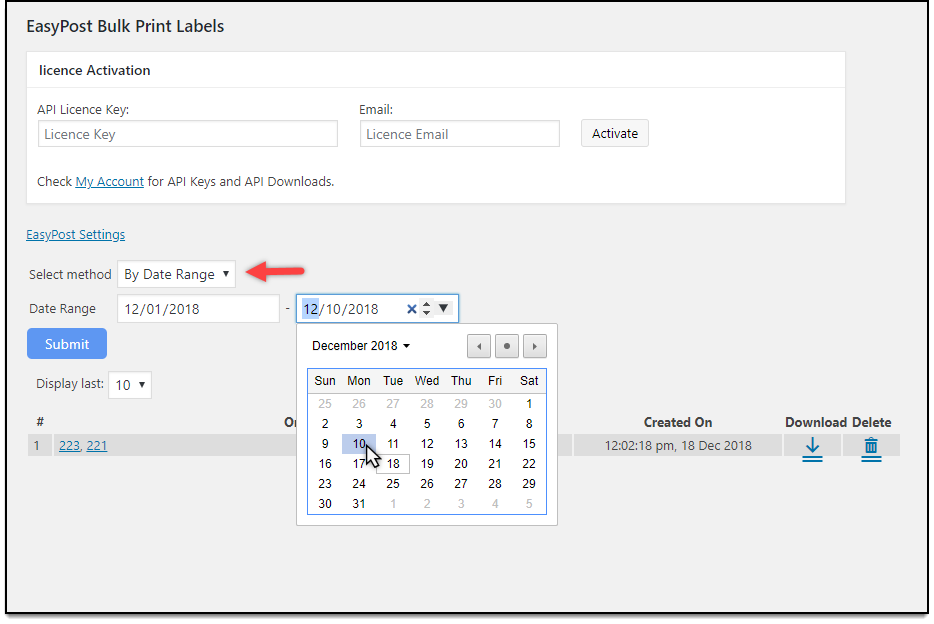Select December 31 in calendar
Viewport: 934px width, 624px height.
click(359, 504)
